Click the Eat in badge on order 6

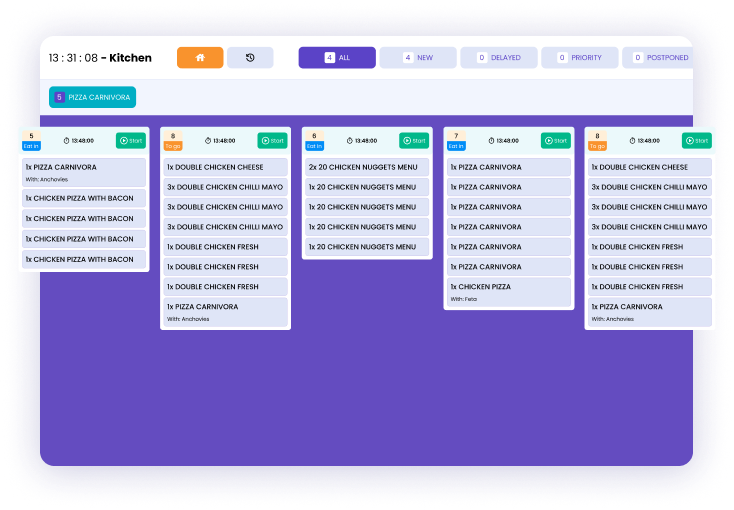click(315, 146)
